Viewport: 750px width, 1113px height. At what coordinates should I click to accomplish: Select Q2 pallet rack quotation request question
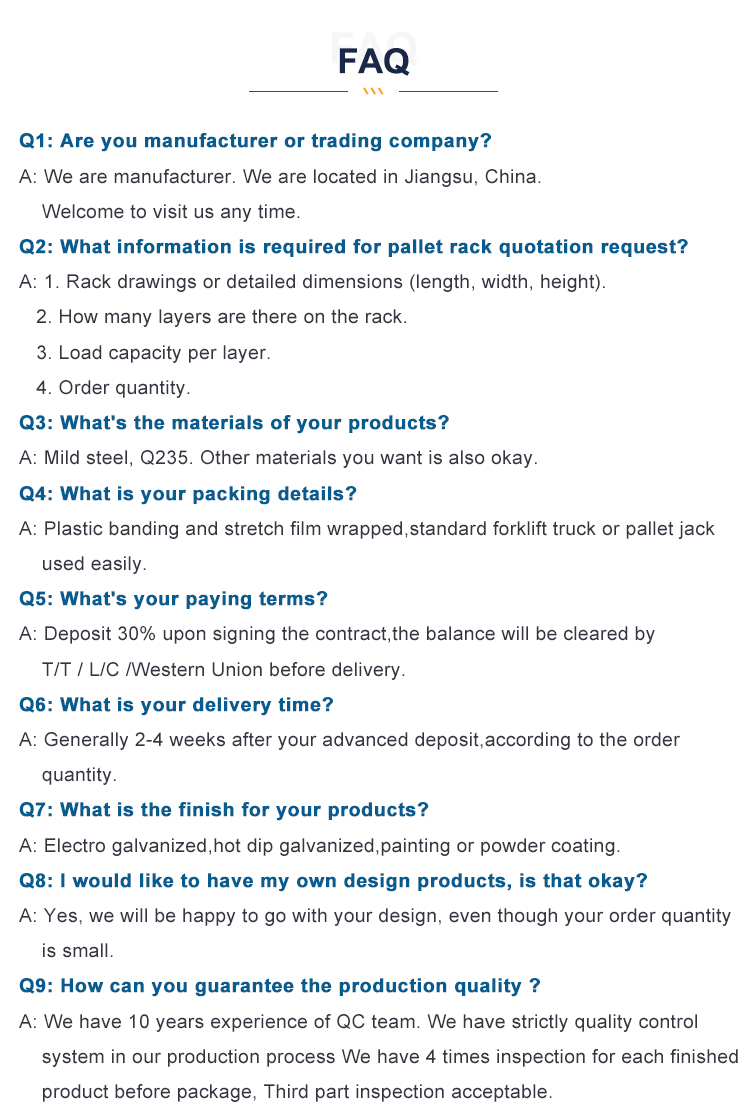click(353, 246)
